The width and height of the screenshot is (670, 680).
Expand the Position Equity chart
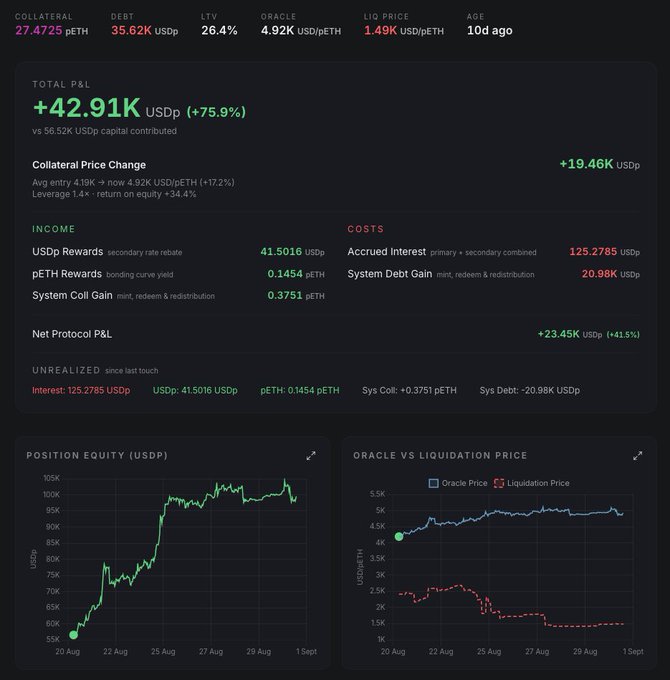311,456
